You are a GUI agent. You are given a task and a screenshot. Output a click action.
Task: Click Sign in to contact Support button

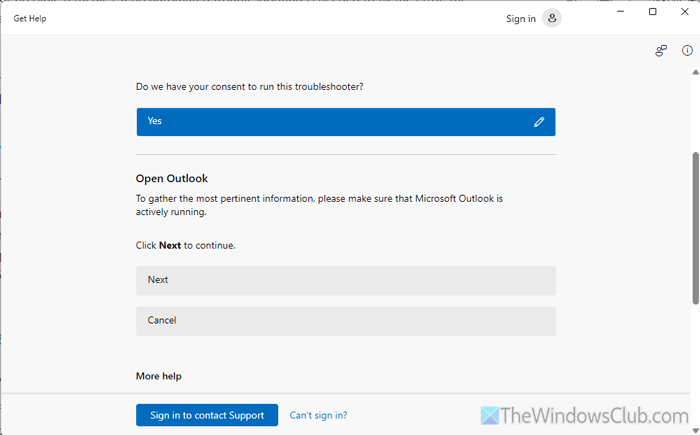coord(207,415)
